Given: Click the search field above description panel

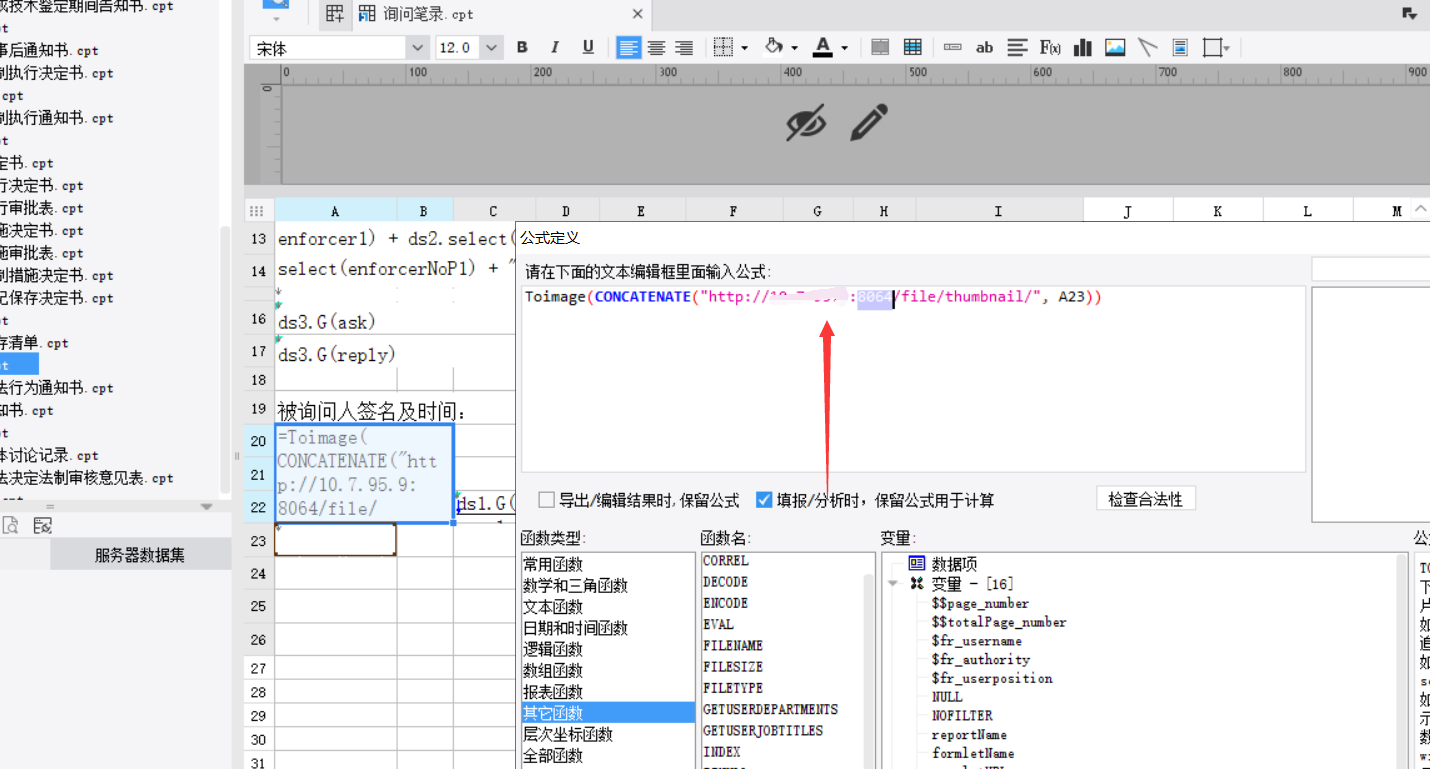Looking at the screenshot, I should pos(1371,269).
